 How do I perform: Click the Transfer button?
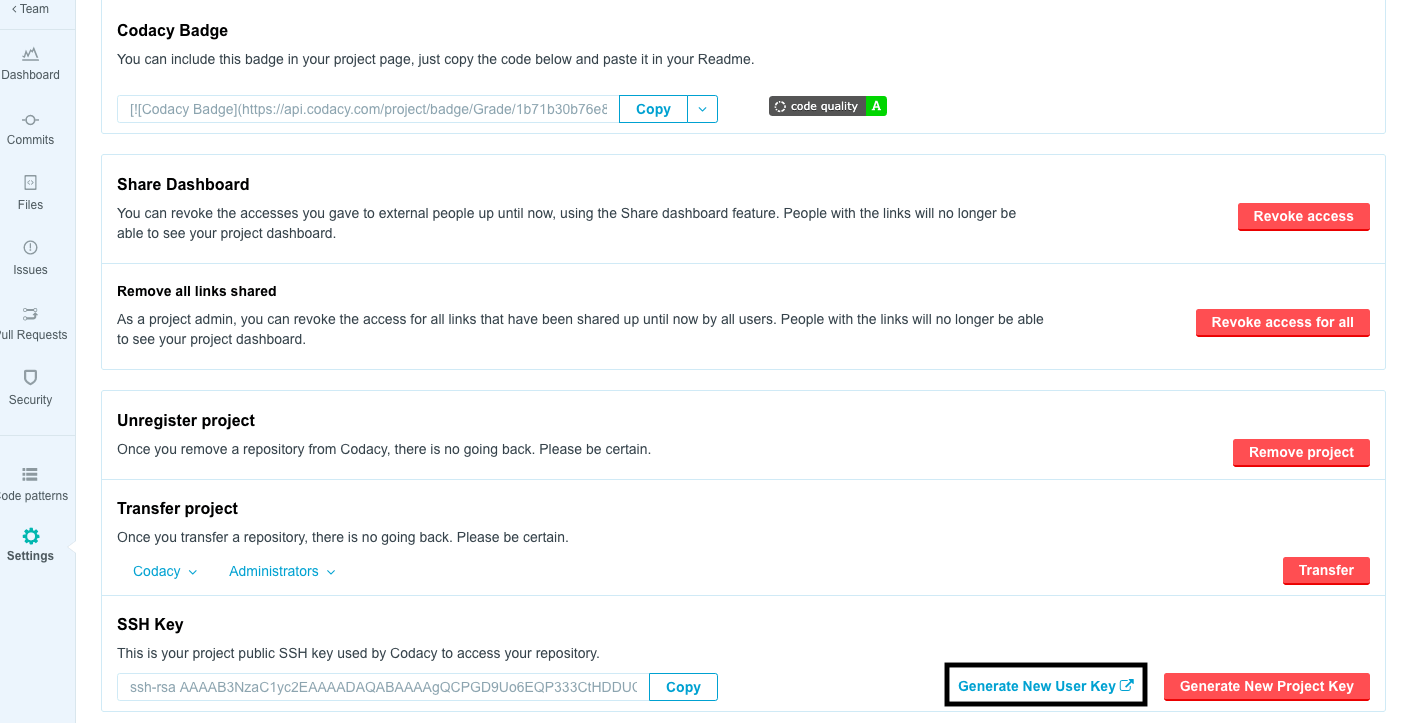[1326, 570]
